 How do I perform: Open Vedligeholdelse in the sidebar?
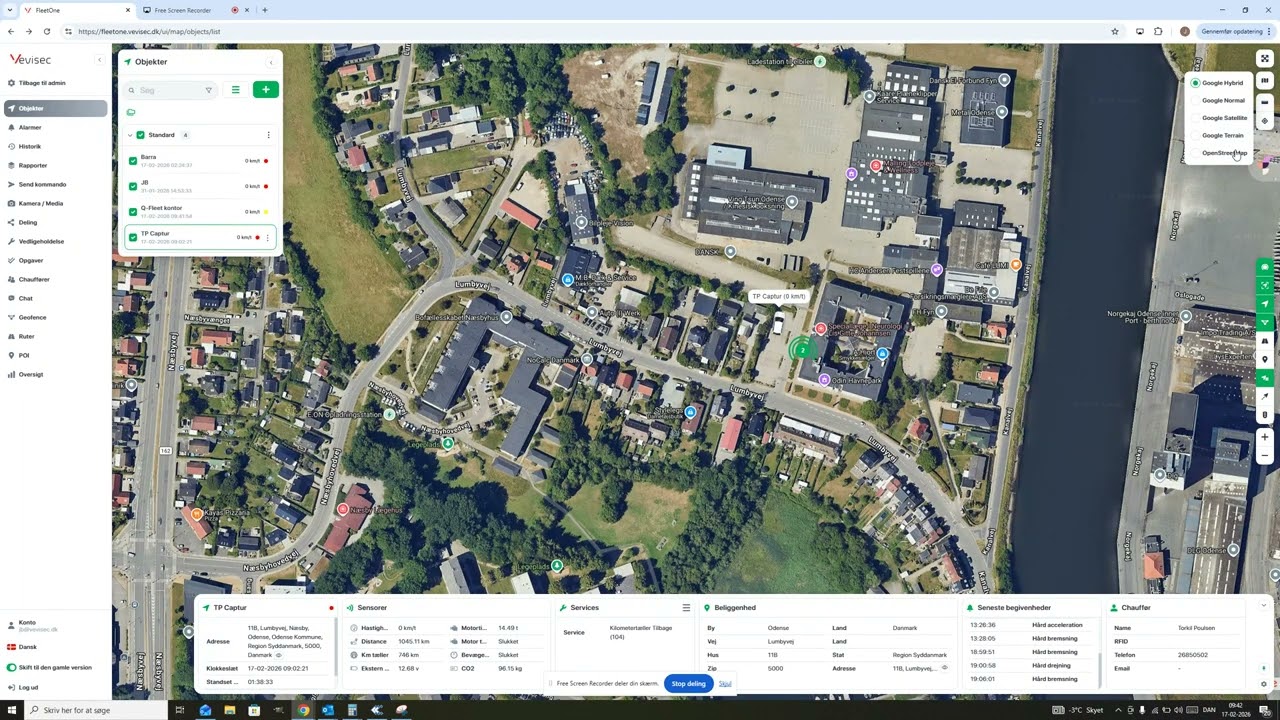56,241
